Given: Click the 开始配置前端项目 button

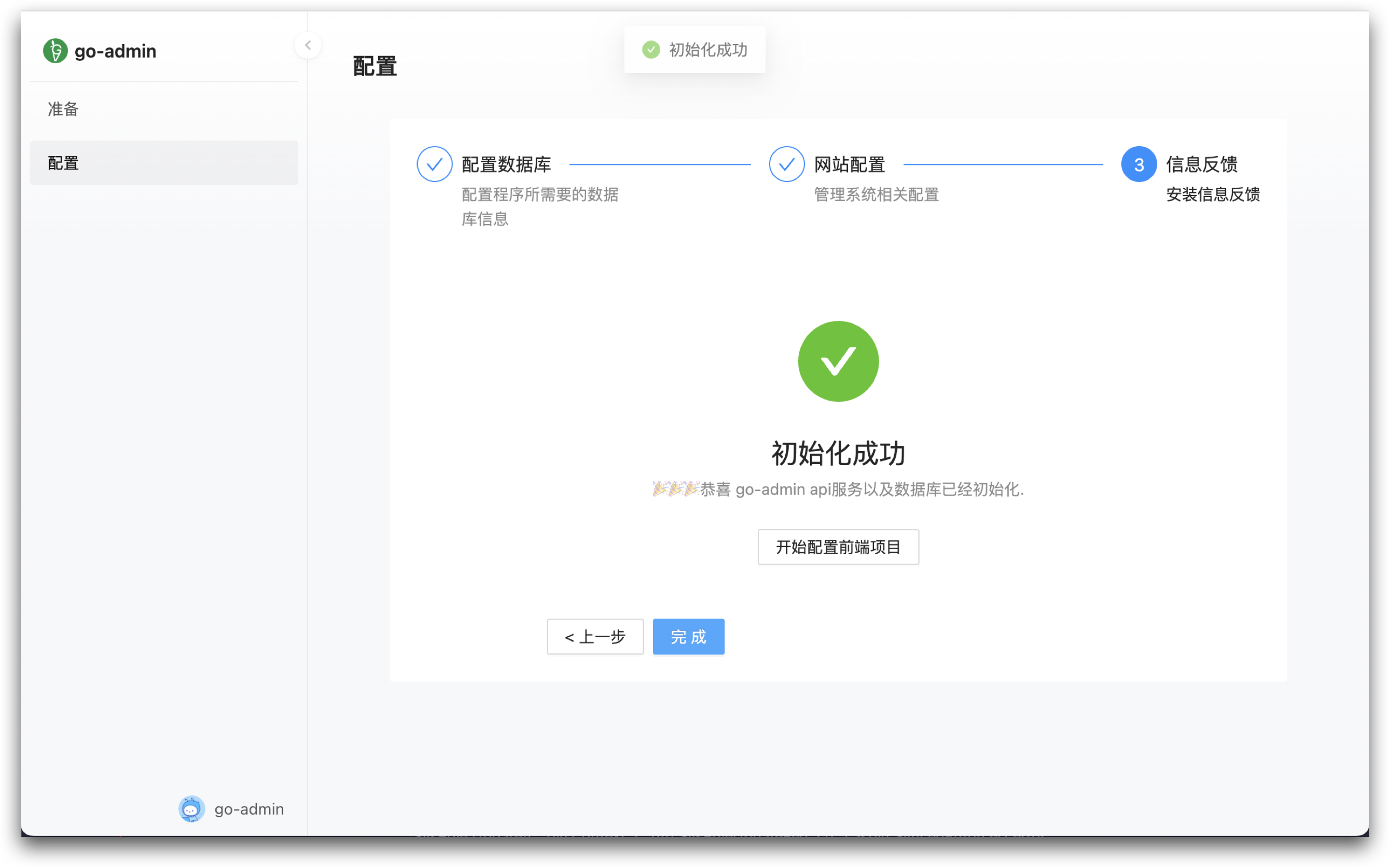Looking at the screenshot, I should (x=838, y=547).
